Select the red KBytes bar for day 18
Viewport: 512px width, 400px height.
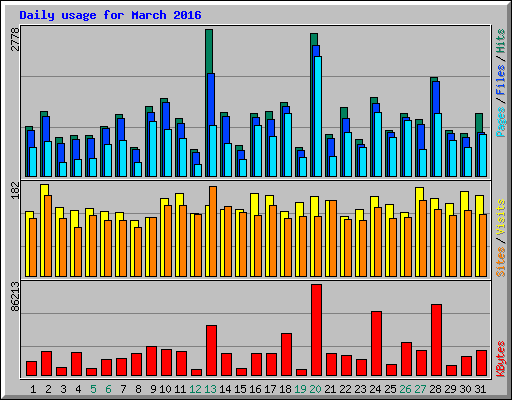click(286, 355)
